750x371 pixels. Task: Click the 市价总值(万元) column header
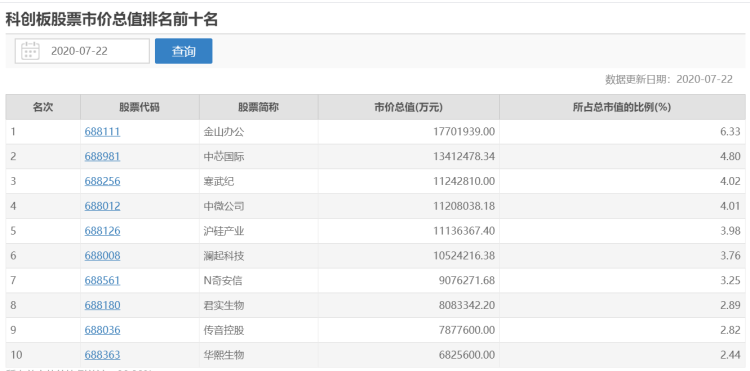(x=409, y=107)
